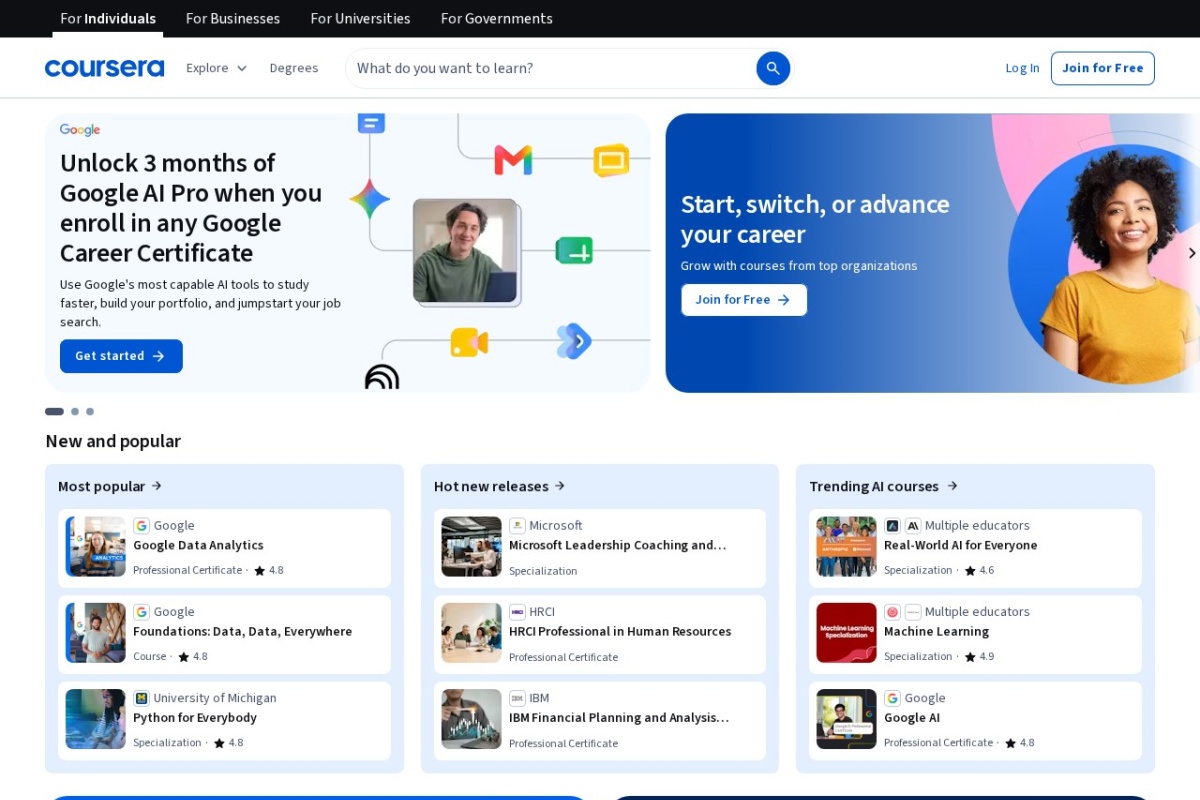
Task: Click the Microsoft Leadership Coaching title
Action: pos(618,546)
